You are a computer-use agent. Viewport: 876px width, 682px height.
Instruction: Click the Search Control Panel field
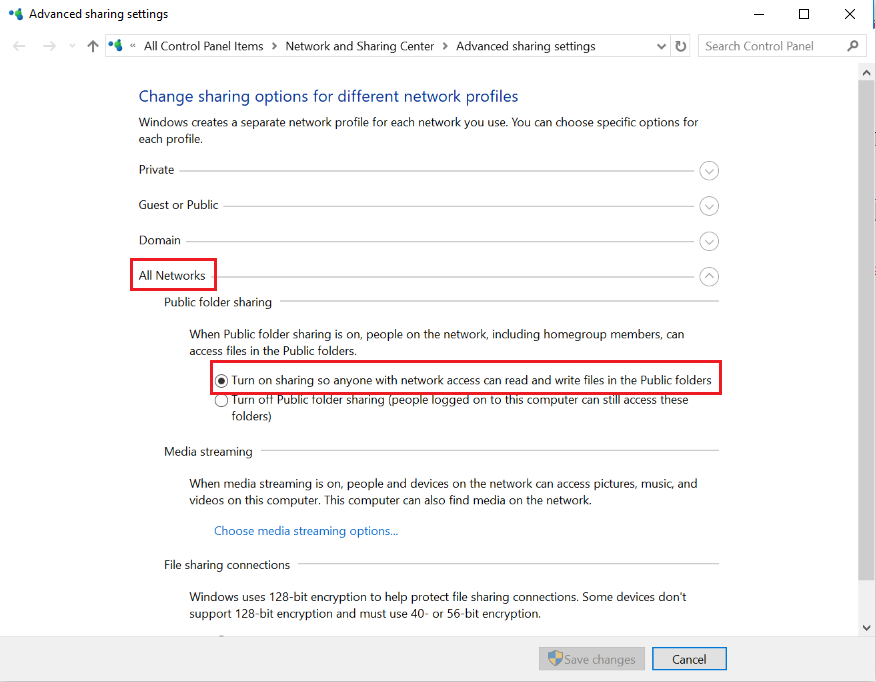point(782,46)
